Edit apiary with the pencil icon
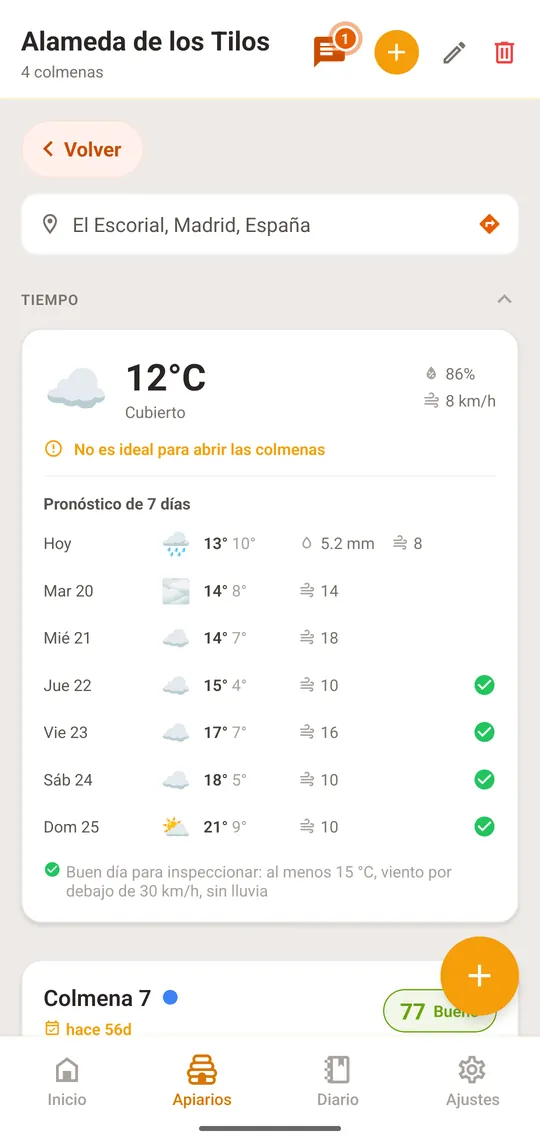540x1144 pixels. (454, 53)
